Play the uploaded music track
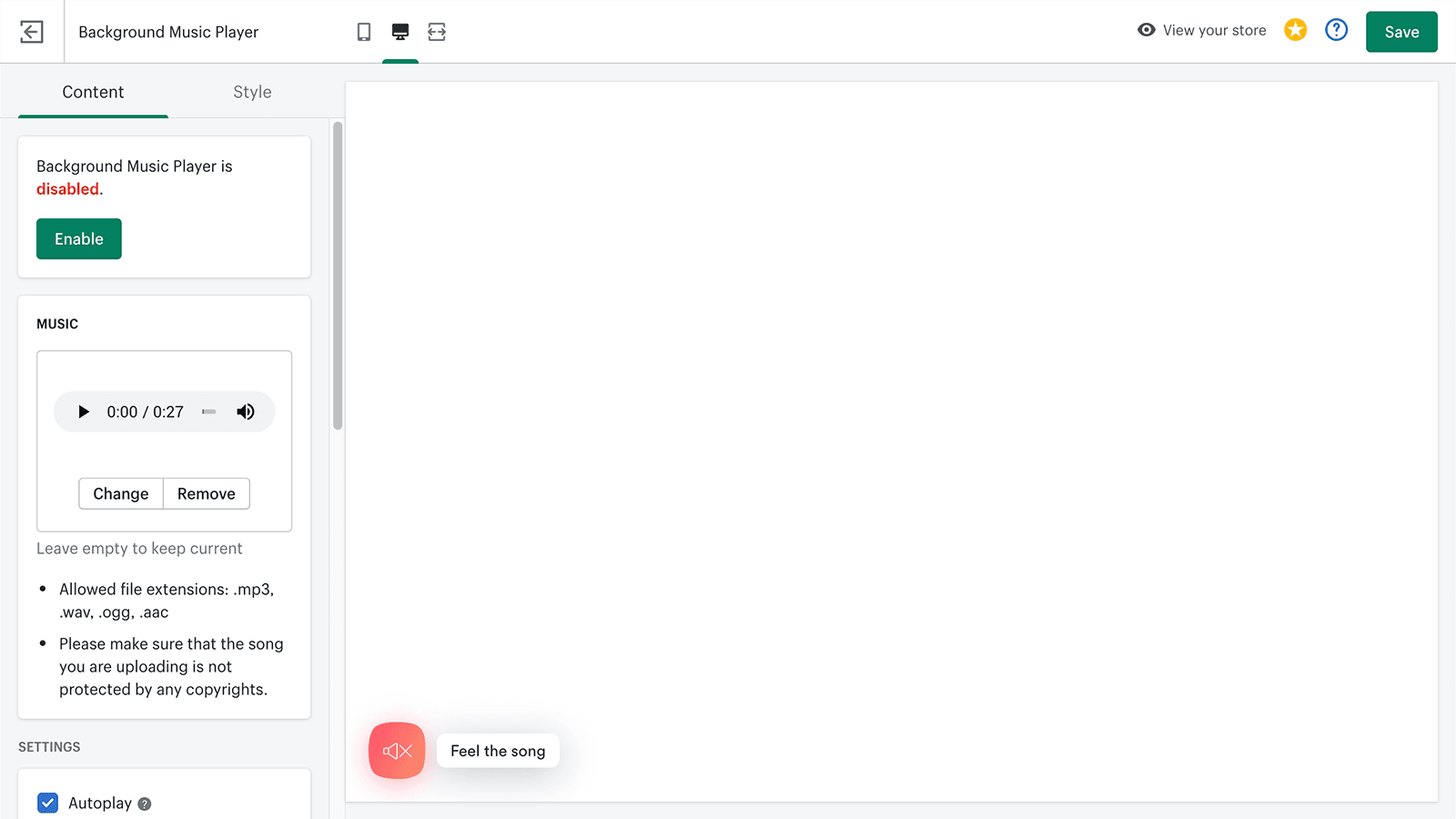 [x=83, y=411]
